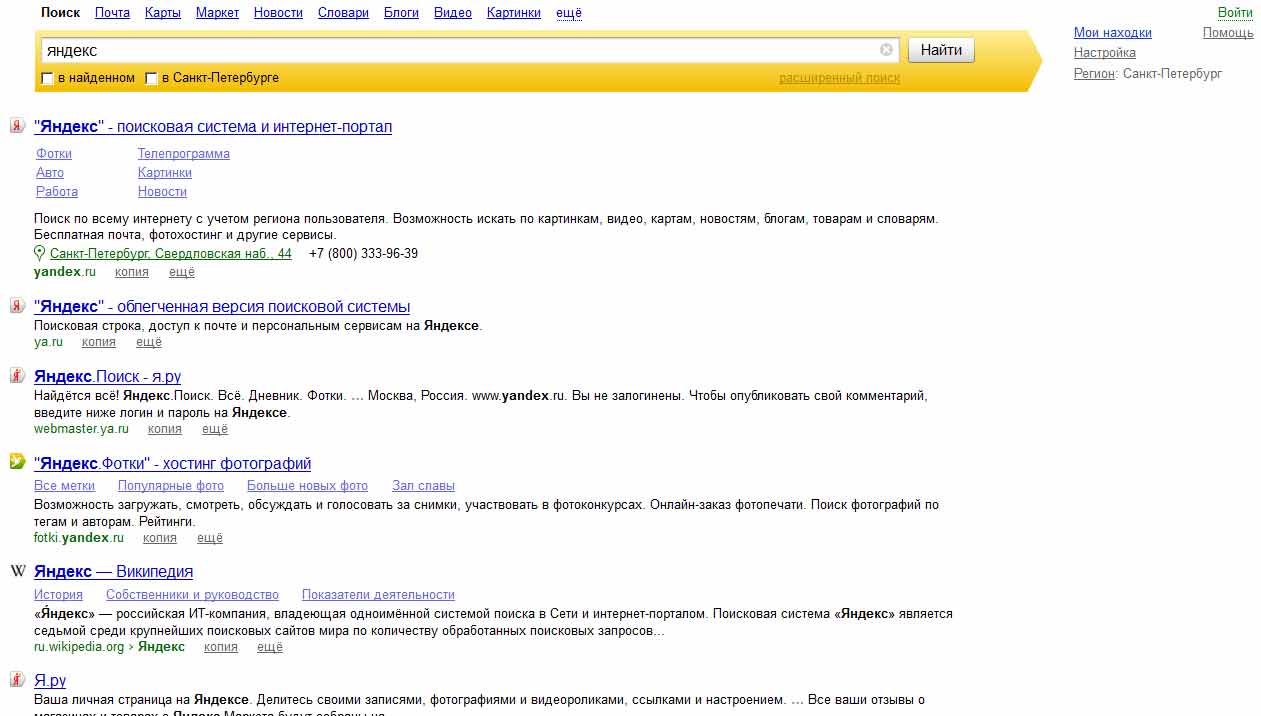Open Собственники и руководство sitelink

click(193, 595)
